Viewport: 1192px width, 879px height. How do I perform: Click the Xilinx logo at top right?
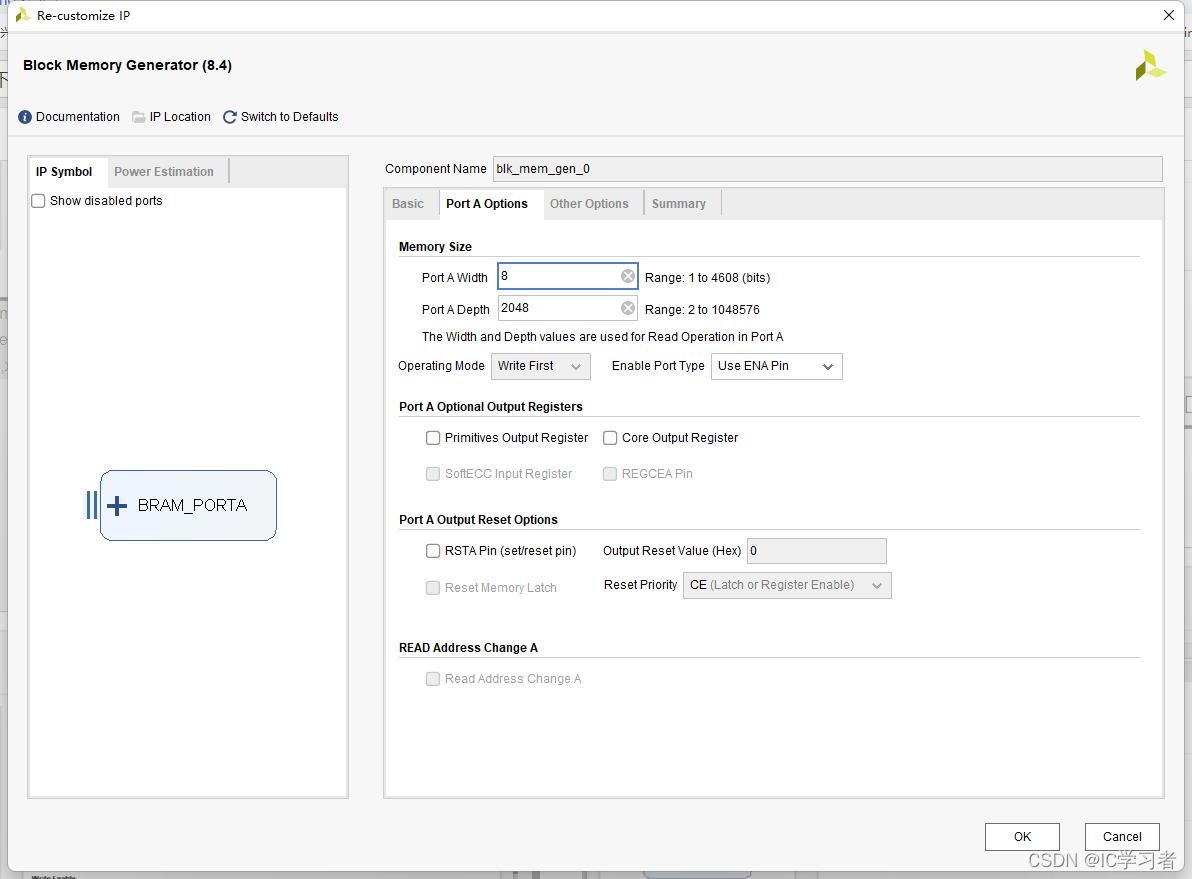pos(1150,65)
